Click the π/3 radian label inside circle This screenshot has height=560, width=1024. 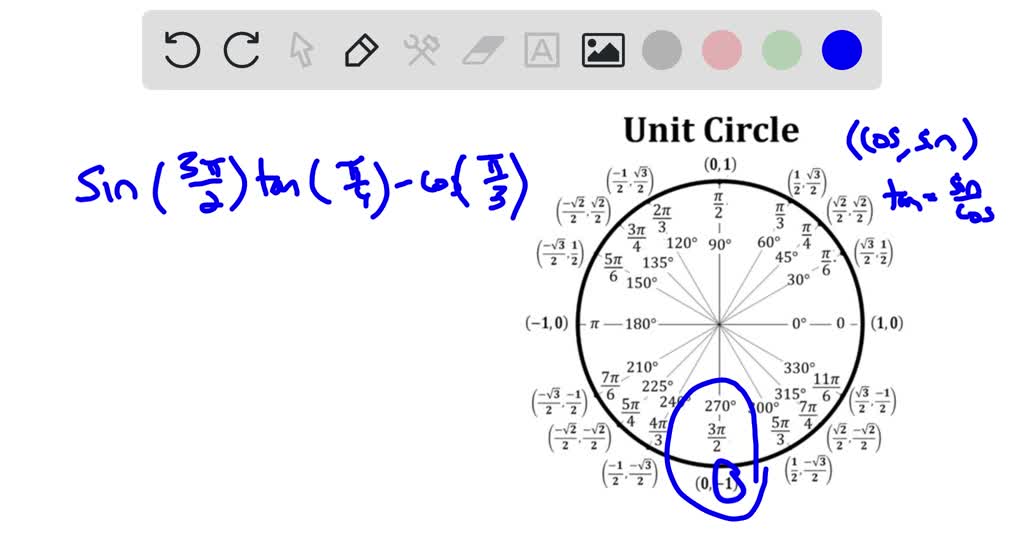780,215
